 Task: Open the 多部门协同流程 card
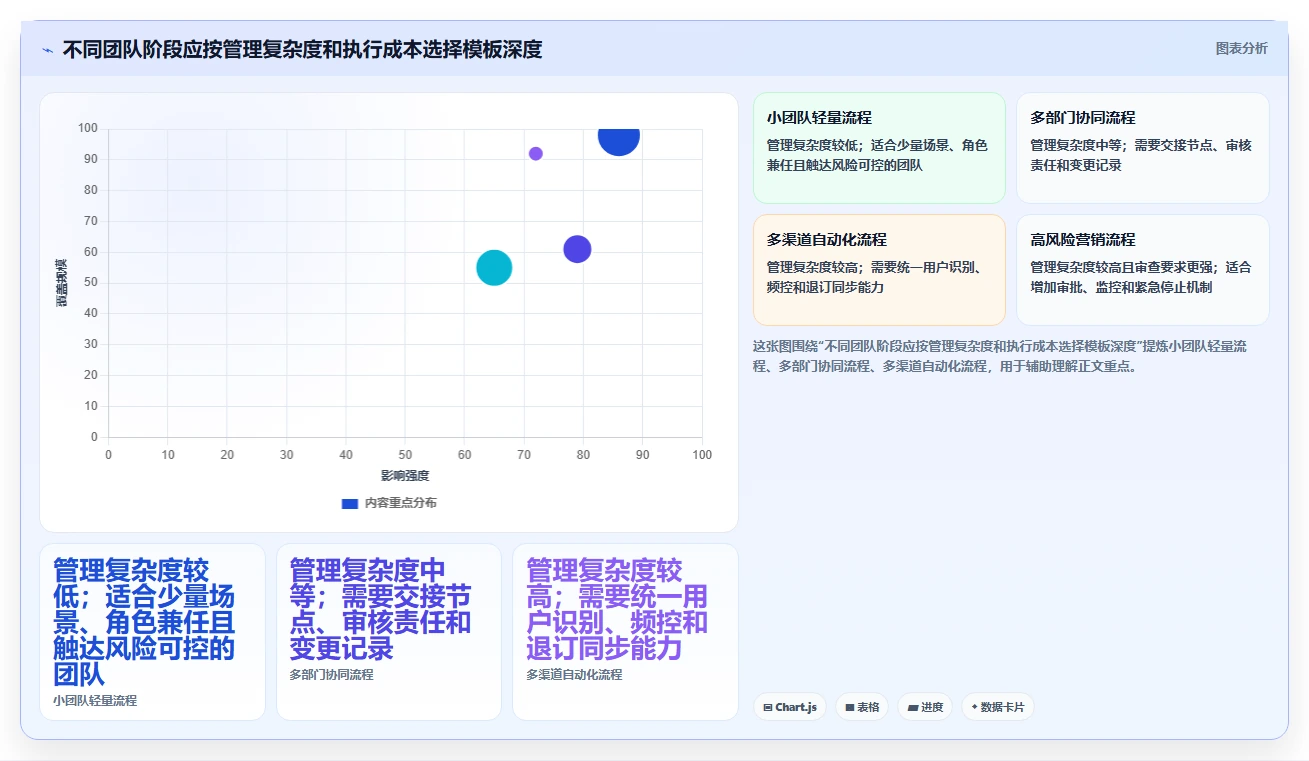pyautogui.click(x=1143, y=148)
